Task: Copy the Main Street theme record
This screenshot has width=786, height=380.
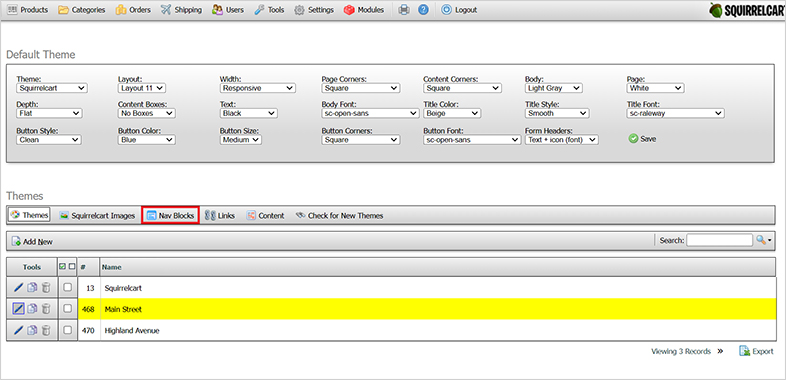Action: 32,309
